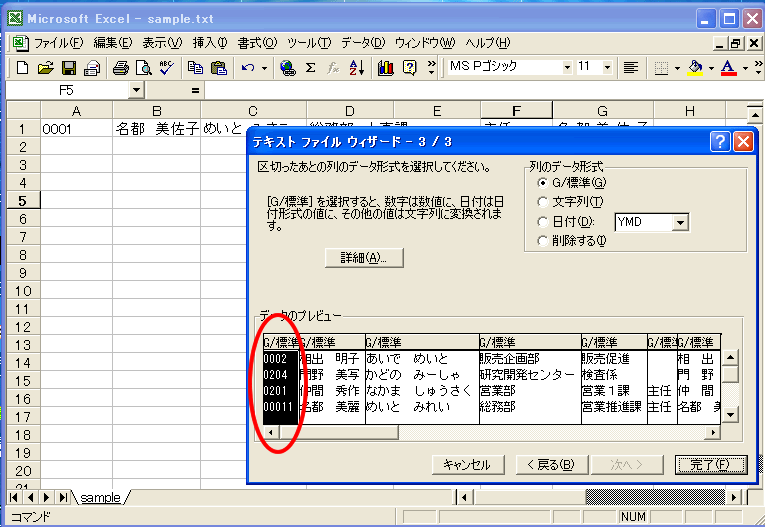Screen dimensions: 765x527
Task: Click the fx Paste Function icon
Action: [333, 68]
